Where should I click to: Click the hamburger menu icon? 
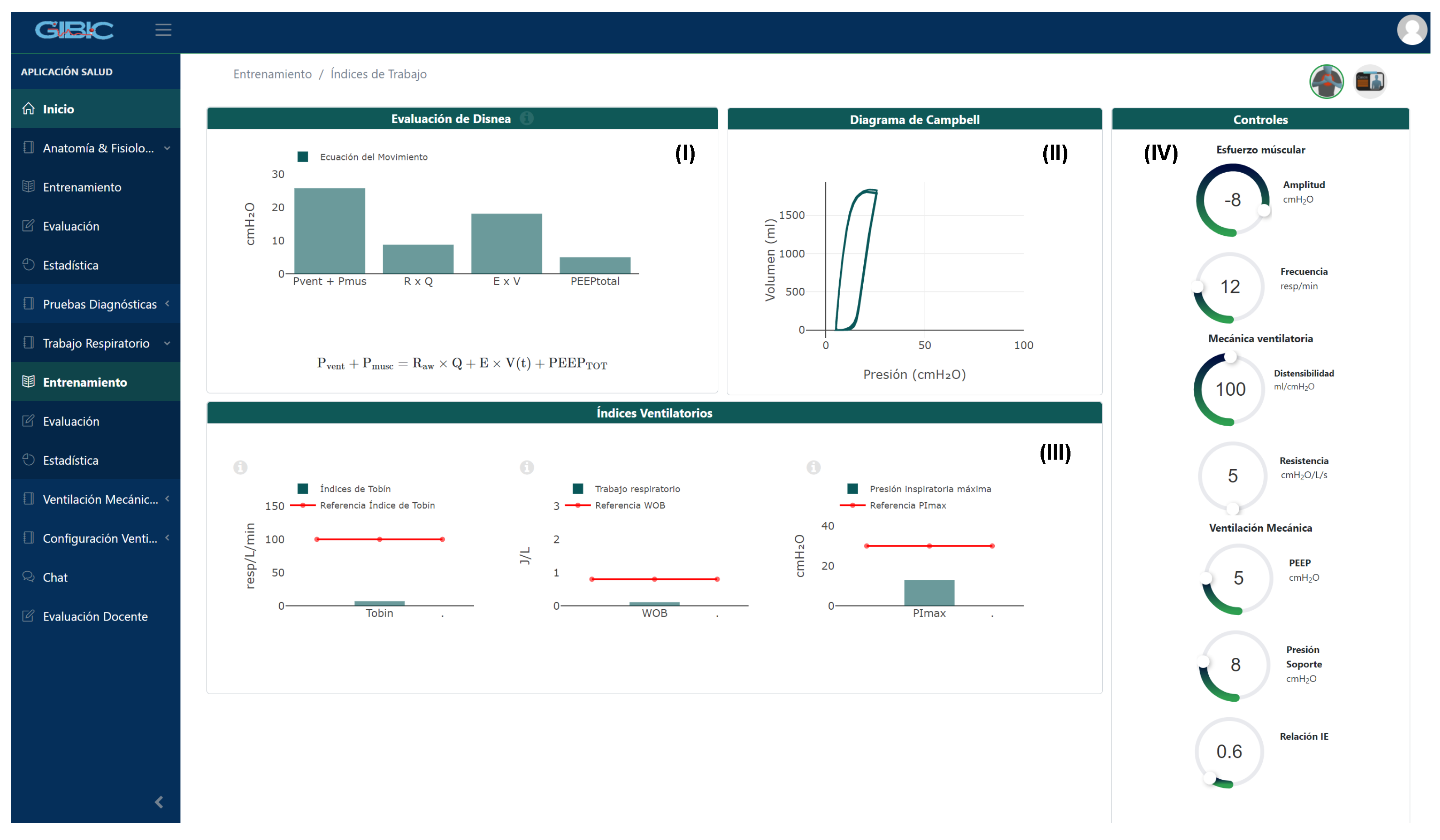pyautogui.click(x=163, y=30)
